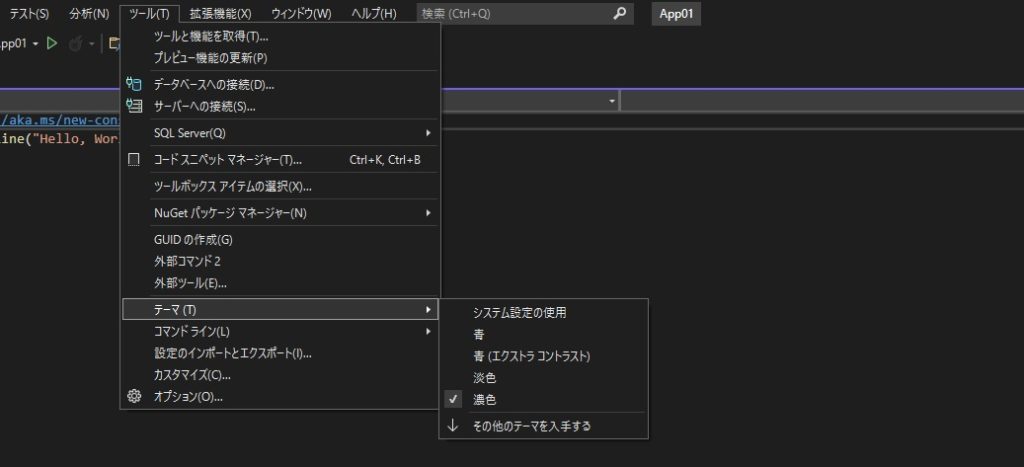Choose the 青 blue theme

[x=479, y=334]
